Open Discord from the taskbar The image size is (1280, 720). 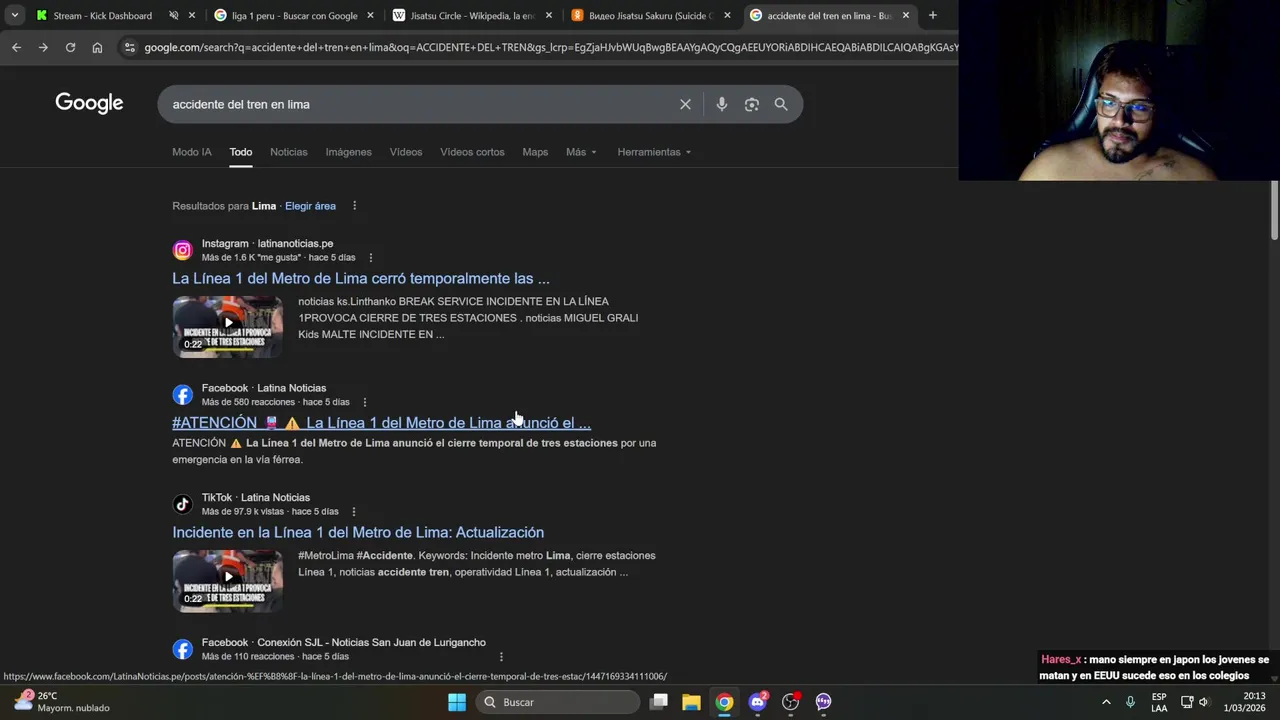(x=758, y=702)
